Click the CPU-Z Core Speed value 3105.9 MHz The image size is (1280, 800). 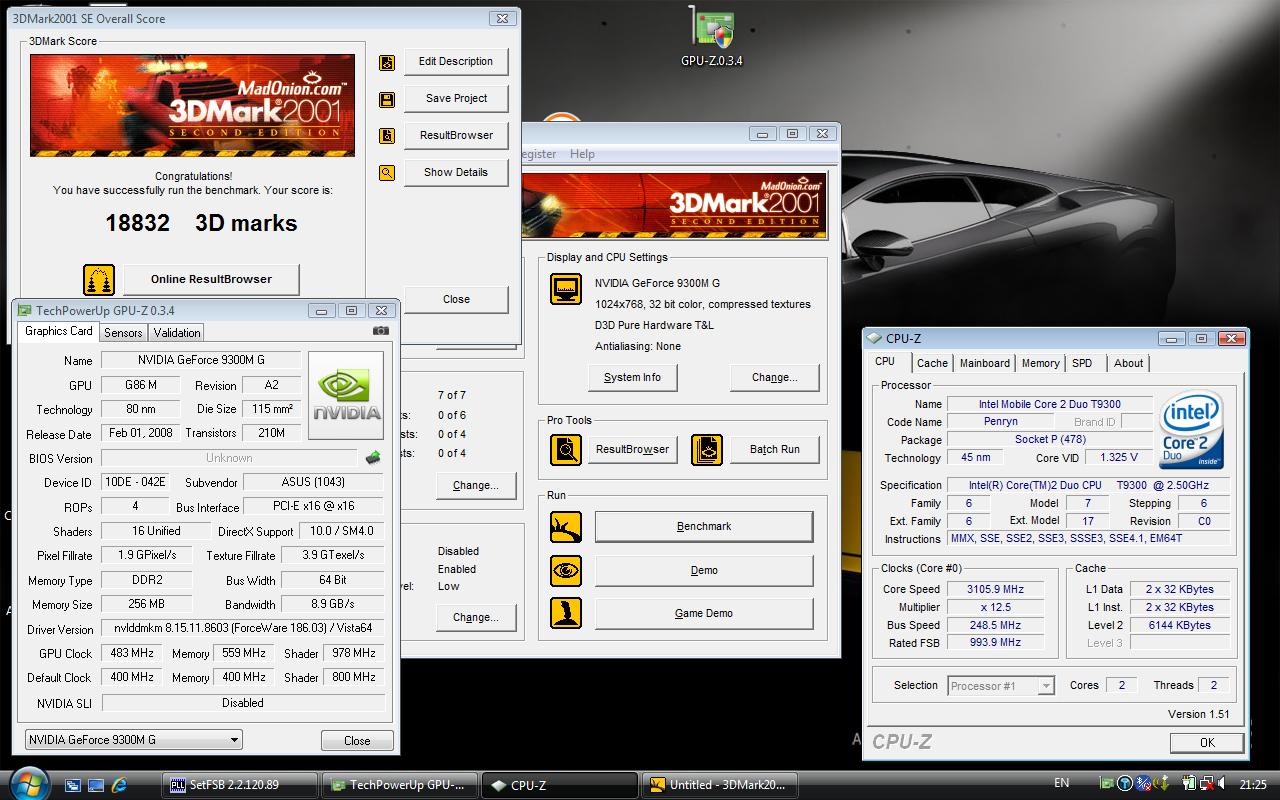[x=996, y=589]
